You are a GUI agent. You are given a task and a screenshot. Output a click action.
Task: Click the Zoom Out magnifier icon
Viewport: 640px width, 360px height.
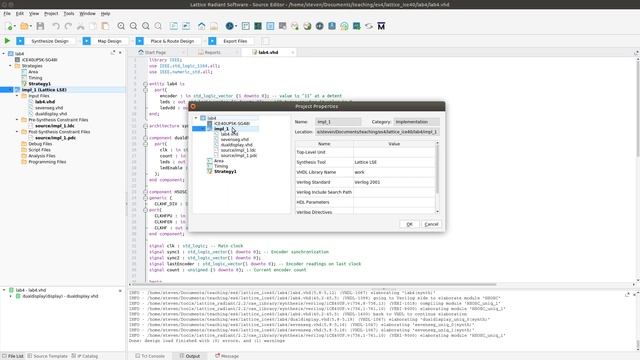133,26
